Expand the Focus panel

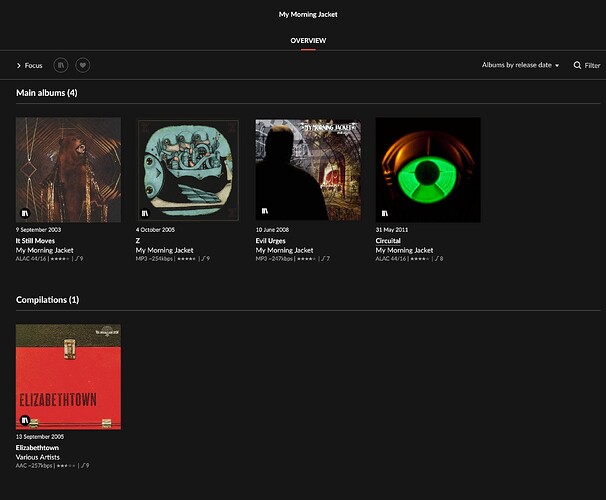[x=29, y=66]
